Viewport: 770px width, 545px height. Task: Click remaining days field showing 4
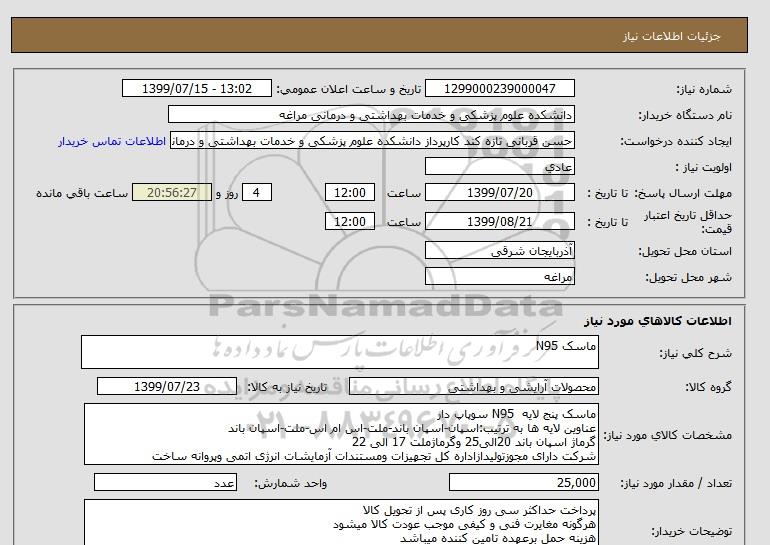257,192
